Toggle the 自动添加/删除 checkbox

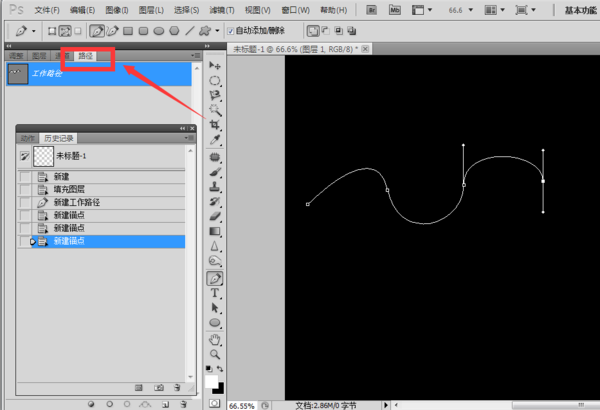[x=230, y=31]
